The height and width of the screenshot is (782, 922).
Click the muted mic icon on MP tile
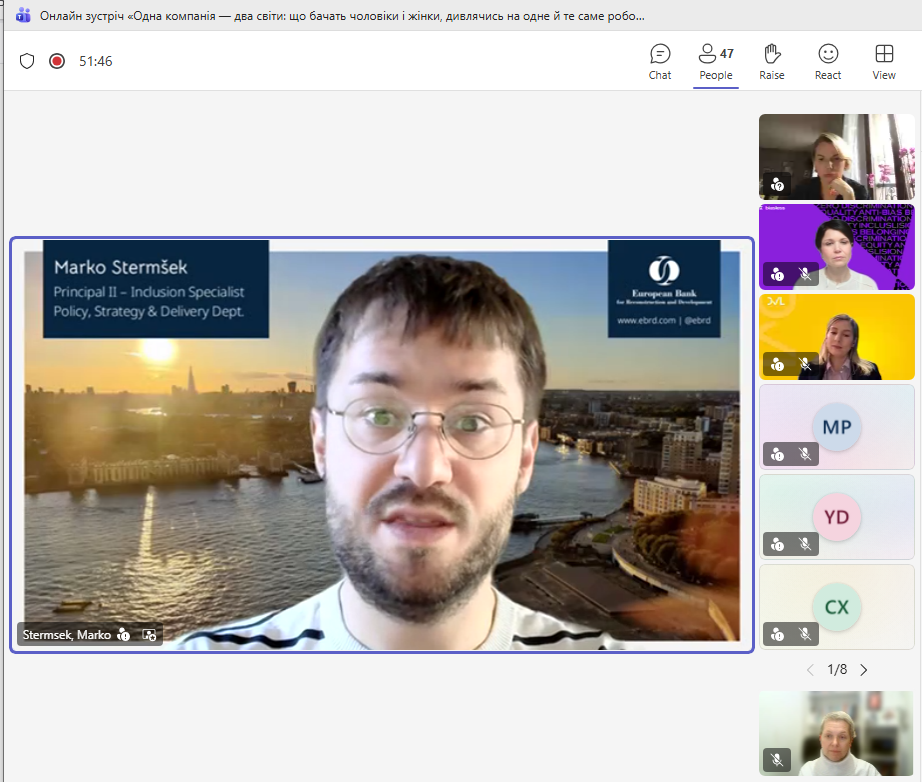pos(804,454)
